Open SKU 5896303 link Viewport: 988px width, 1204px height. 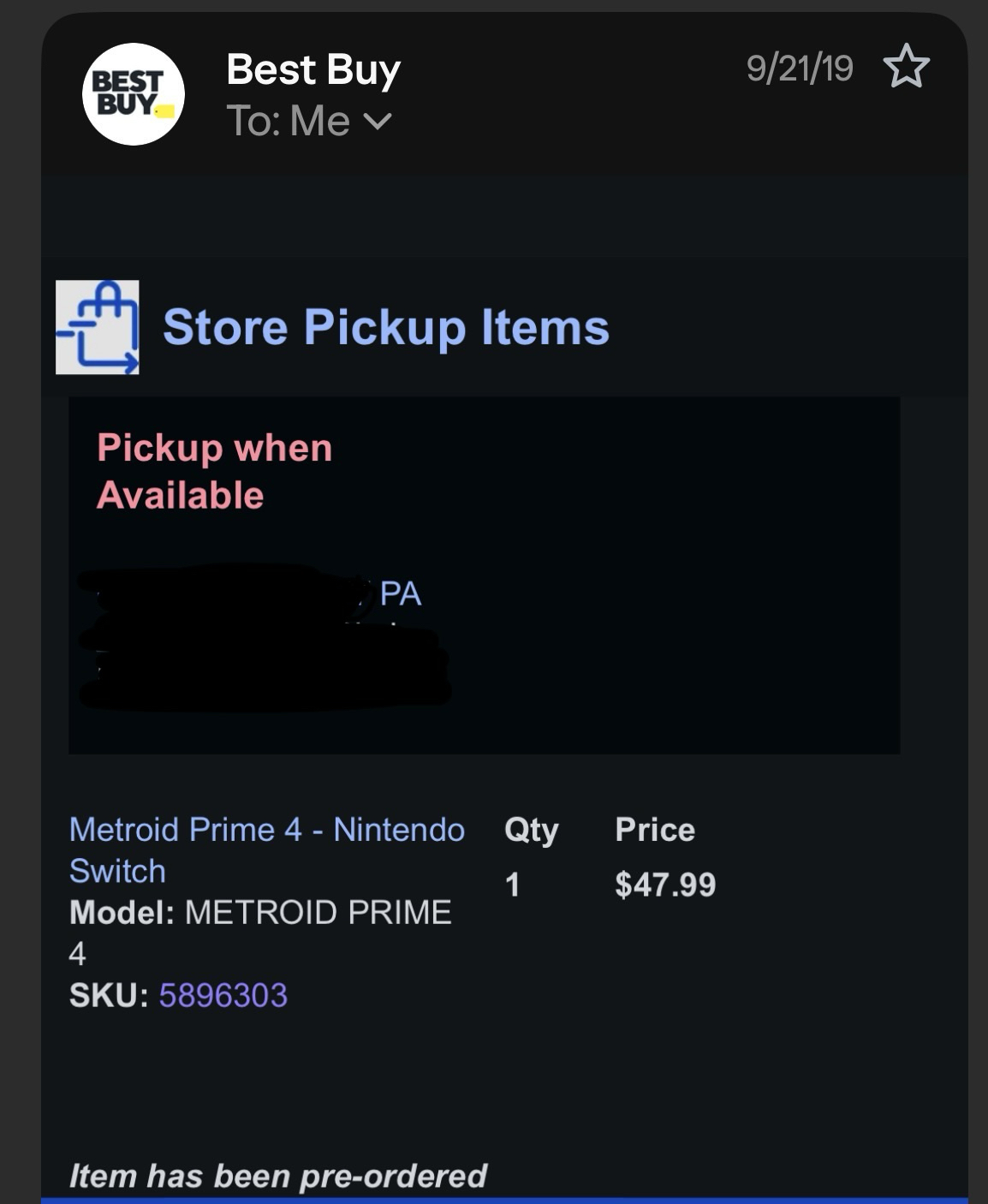[x=223, y=995]
